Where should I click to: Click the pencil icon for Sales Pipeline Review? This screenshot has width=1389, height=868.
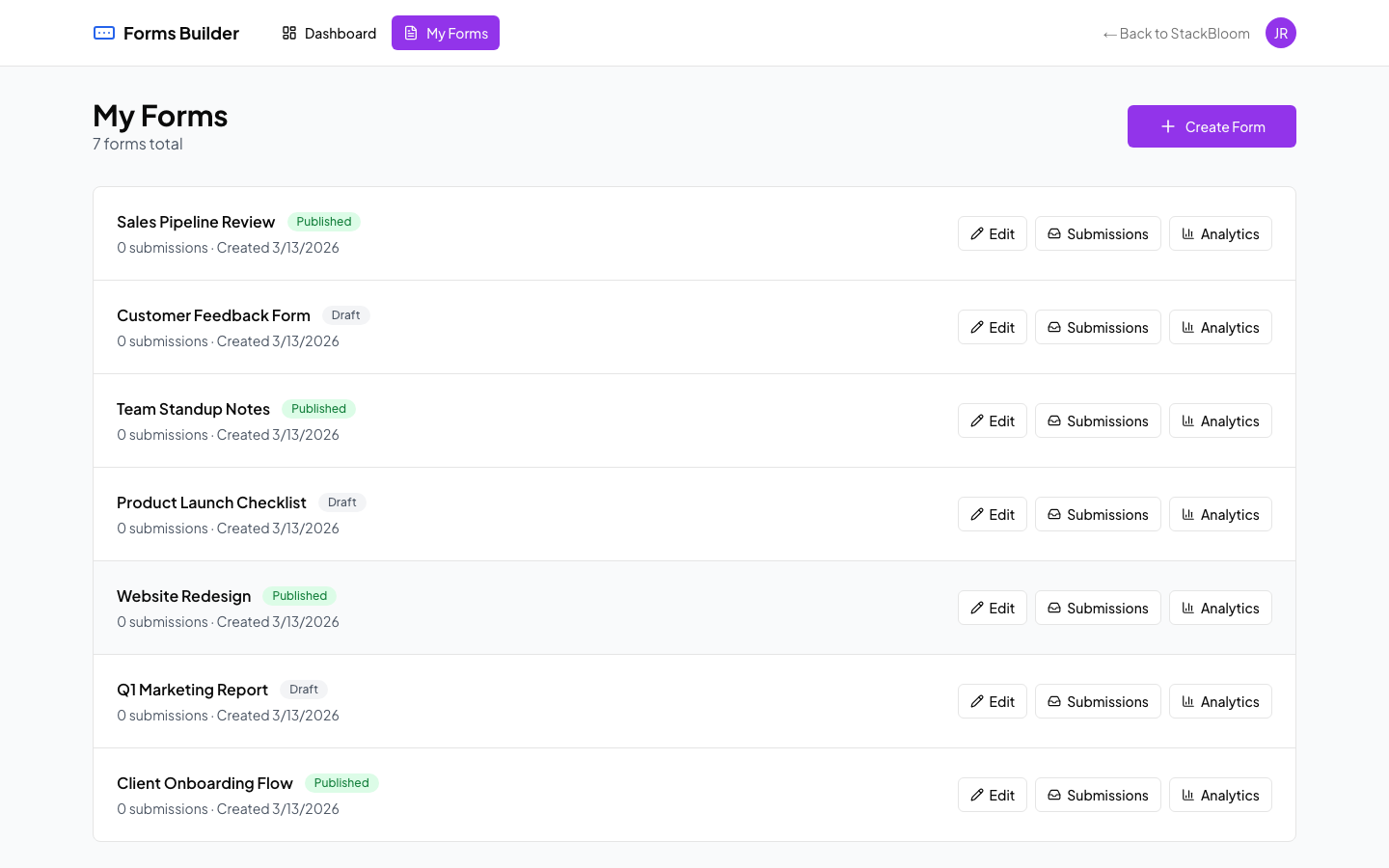tap(978, 232)
